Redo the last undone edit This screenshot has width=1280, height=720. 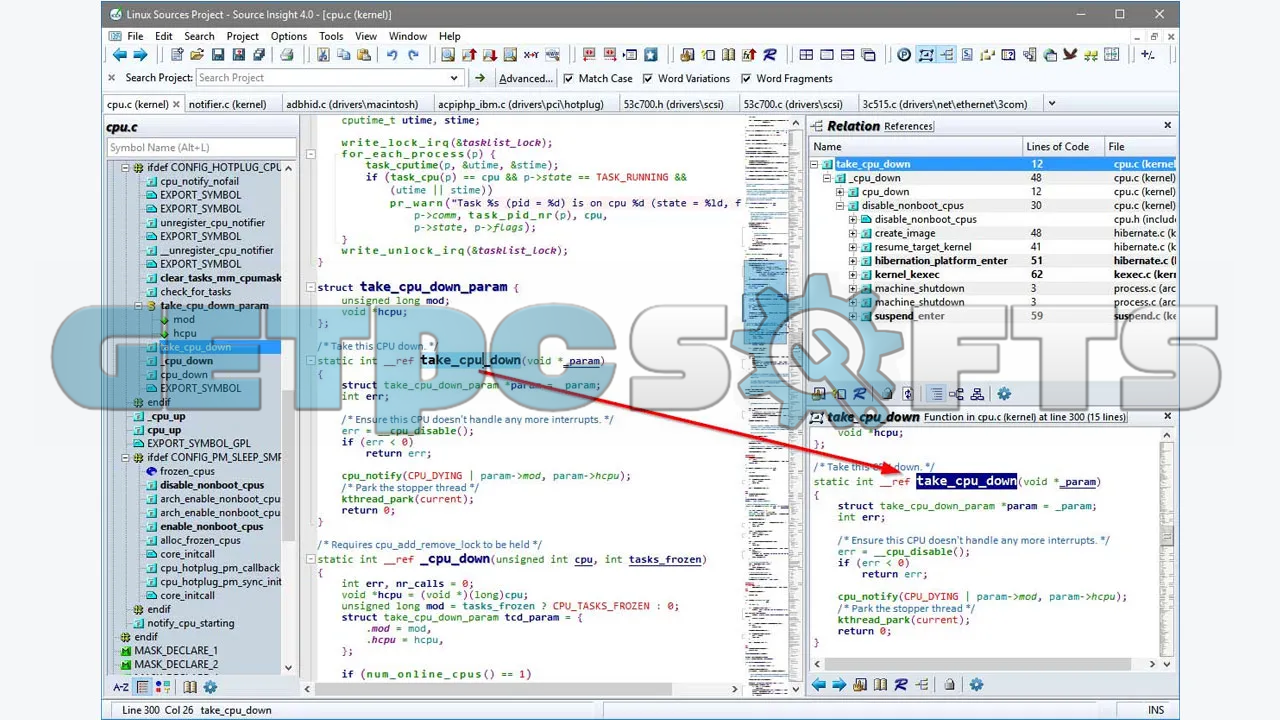pyautogui.click(x=412, y=55)
